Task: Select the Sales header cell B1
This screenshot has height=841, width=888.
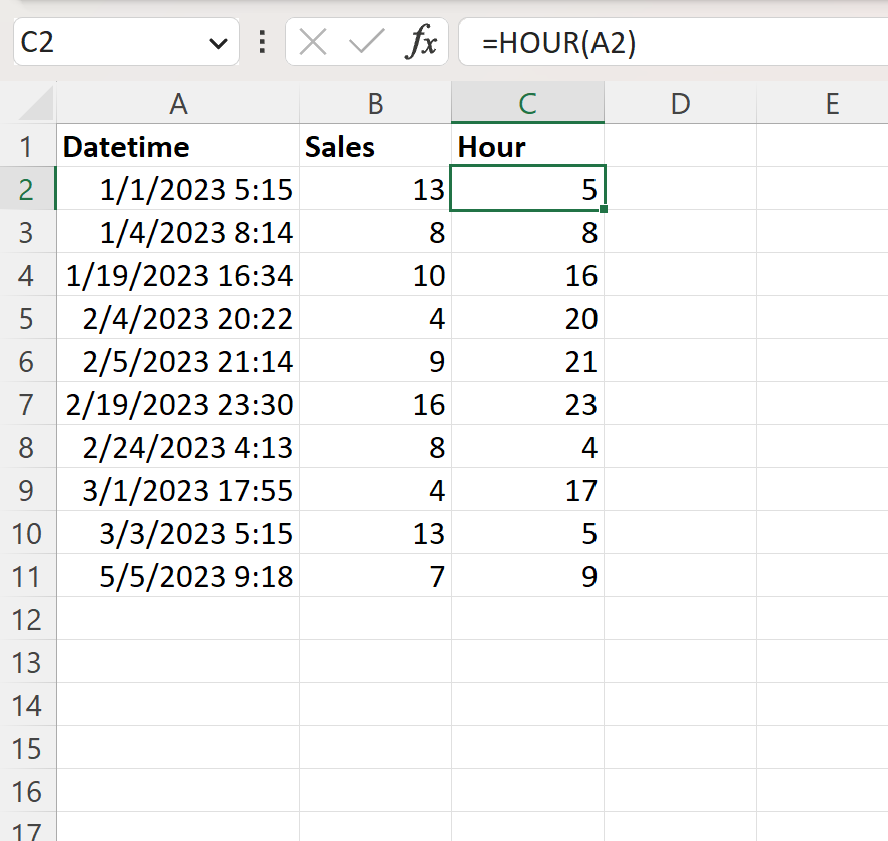Action: pyautogui.click(x=374, y=146)
